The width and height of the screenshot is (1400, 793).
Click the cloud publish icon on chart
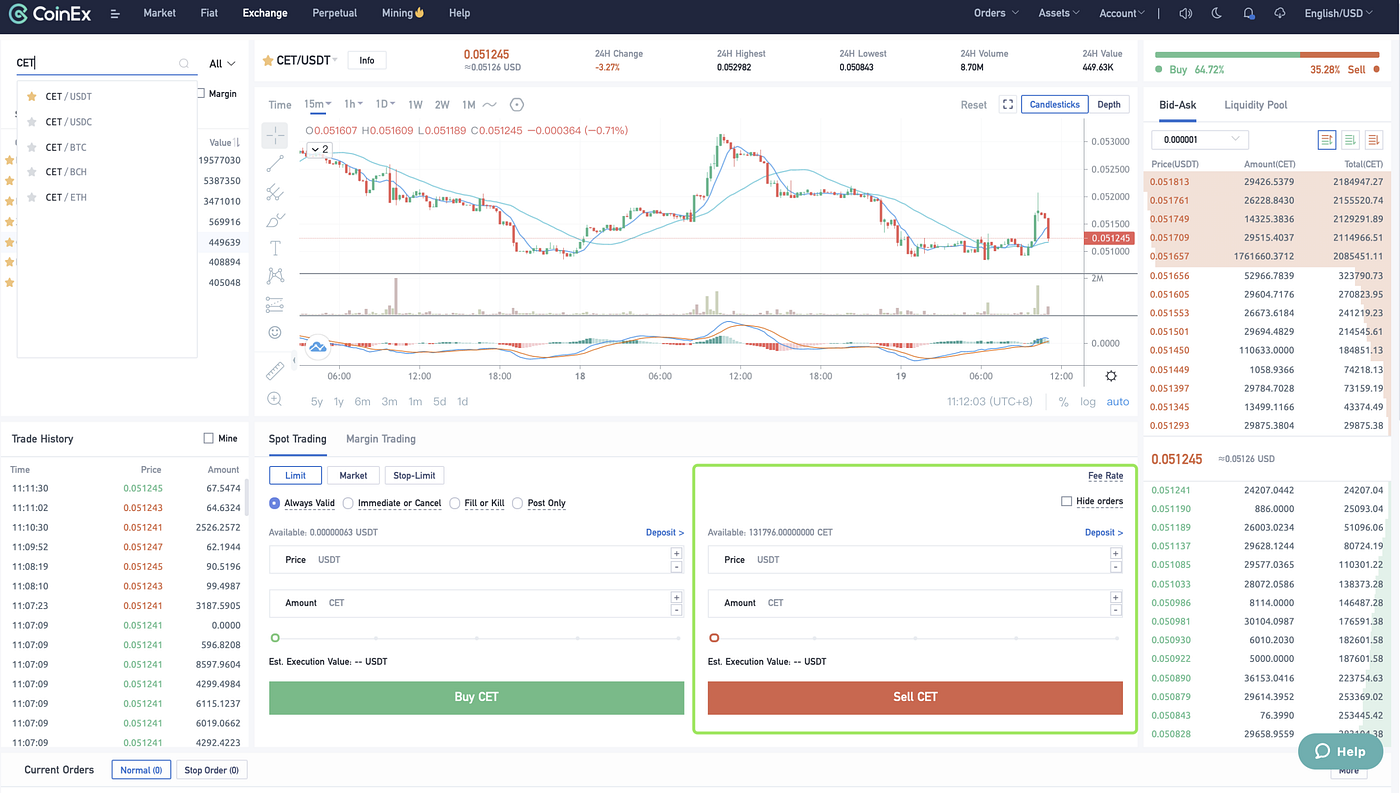(318, 347)
